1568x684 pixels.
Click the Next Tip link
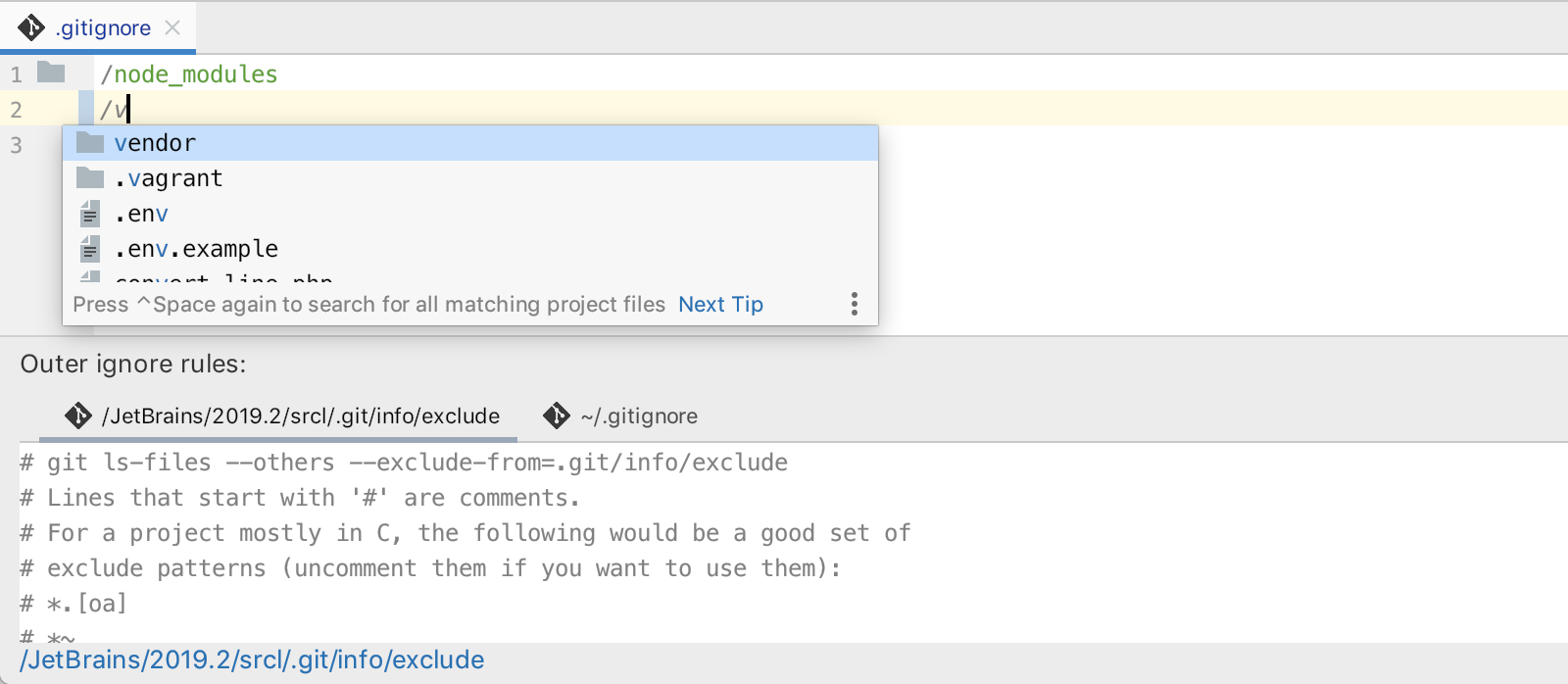[720, 304]
